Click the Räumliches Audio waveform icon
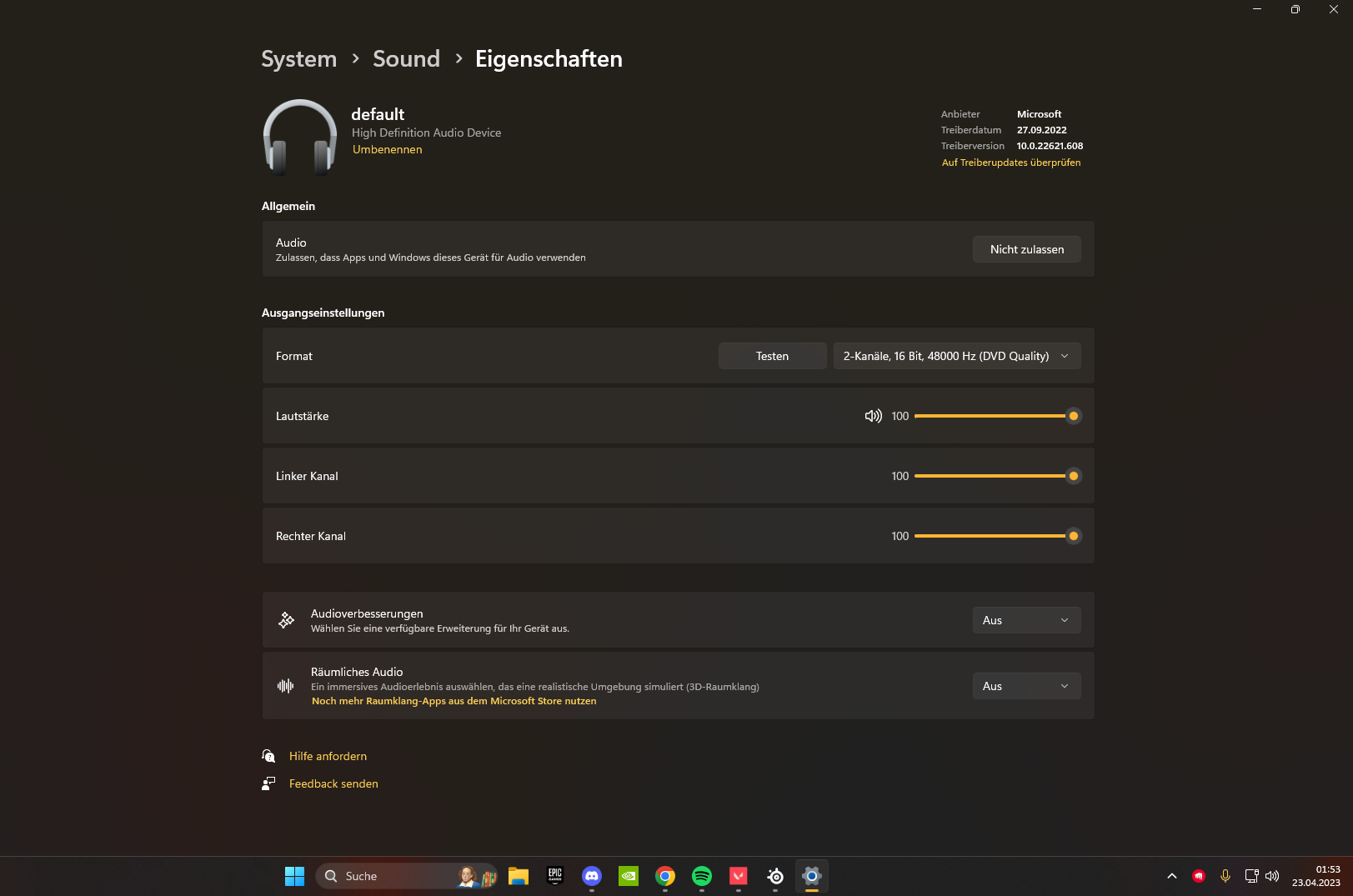The width and height of the screenshot is (1353, 896). point(286,686)
